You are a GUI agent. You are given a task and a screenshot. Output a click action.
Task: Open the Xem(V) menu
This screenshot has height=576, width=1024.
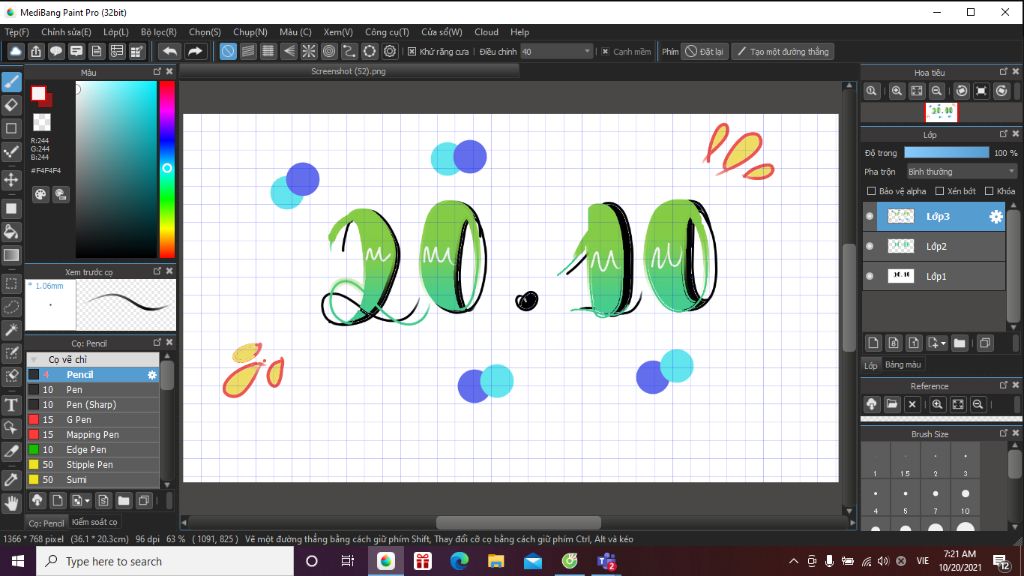(x=338, y=32)
